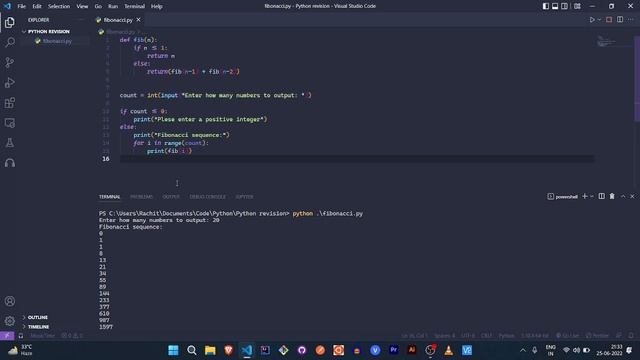Open the Extensions view

[x=10, y=102]
